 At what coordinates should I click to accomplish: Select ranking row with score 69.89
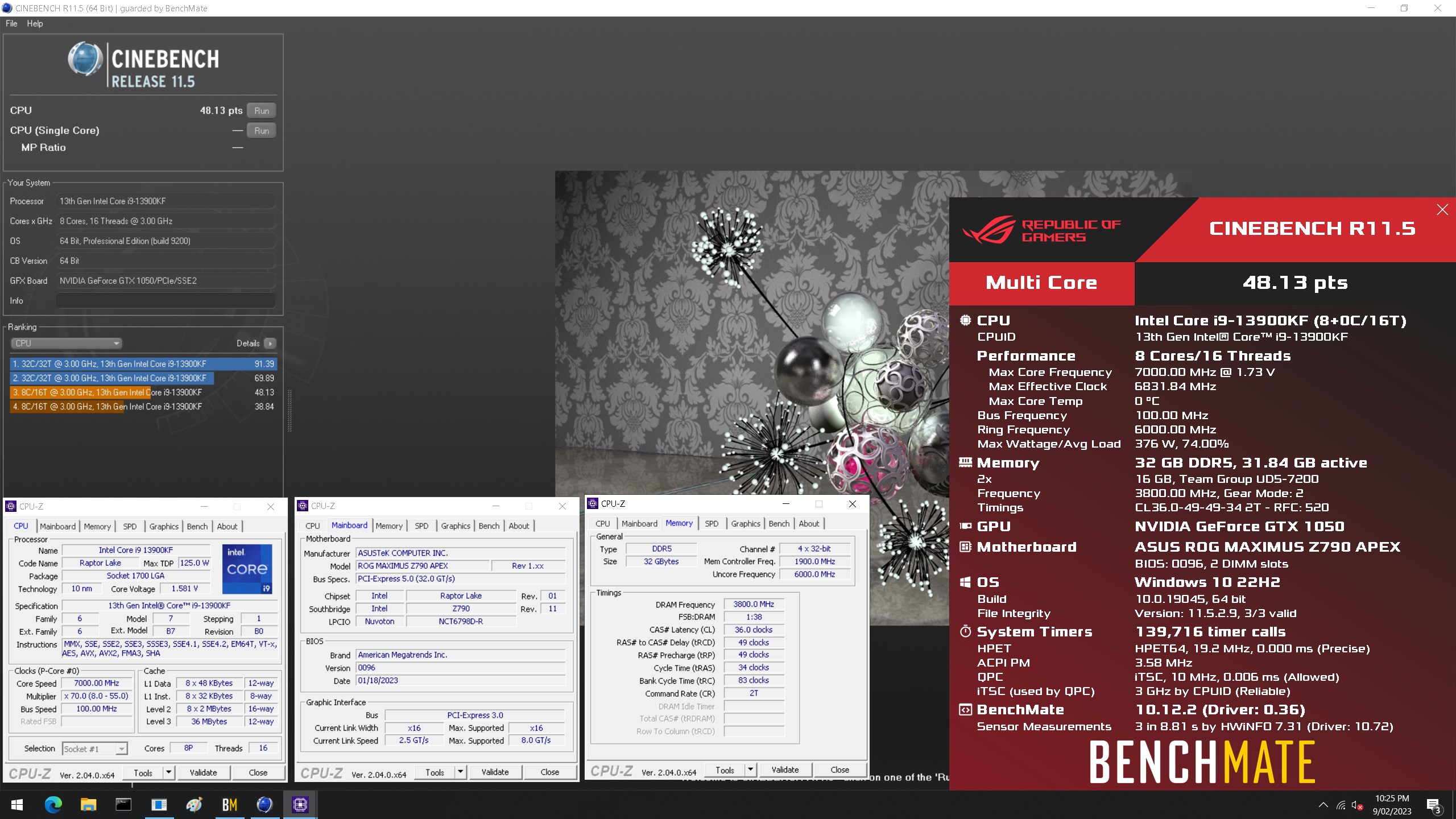[x=143, y=378]
